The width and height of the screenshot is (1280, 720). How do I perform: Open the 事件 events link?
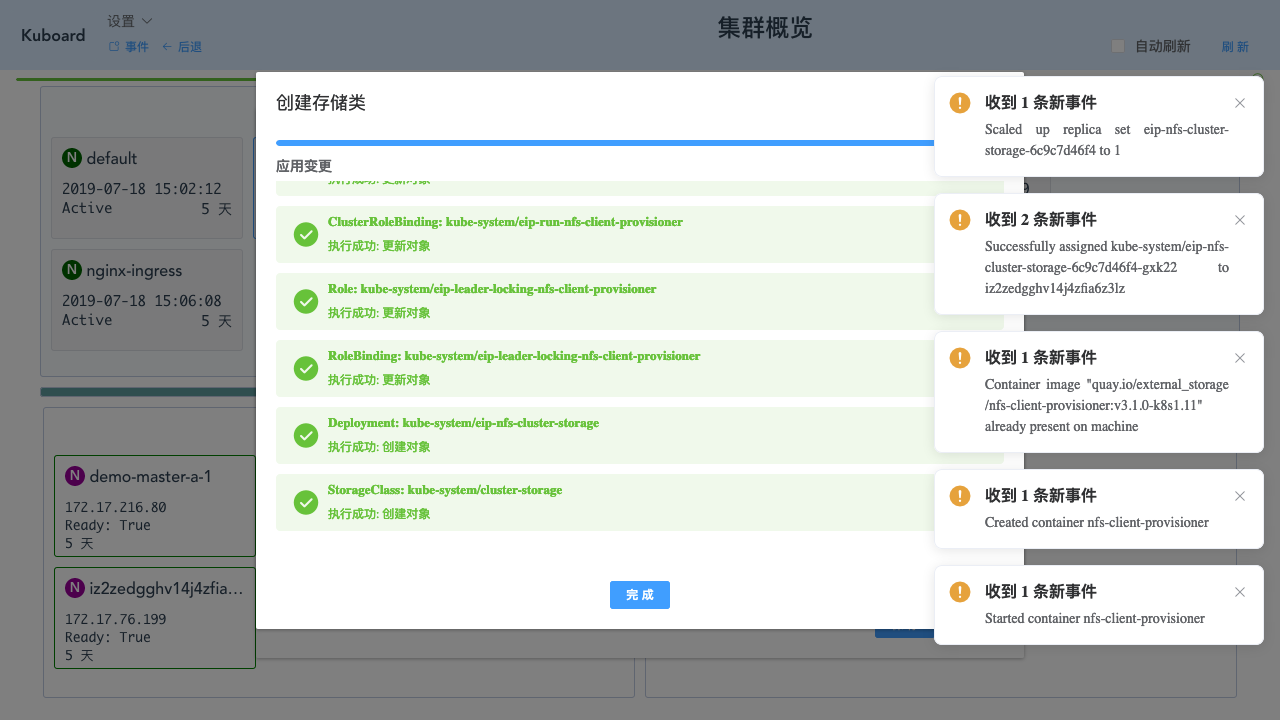129,47
